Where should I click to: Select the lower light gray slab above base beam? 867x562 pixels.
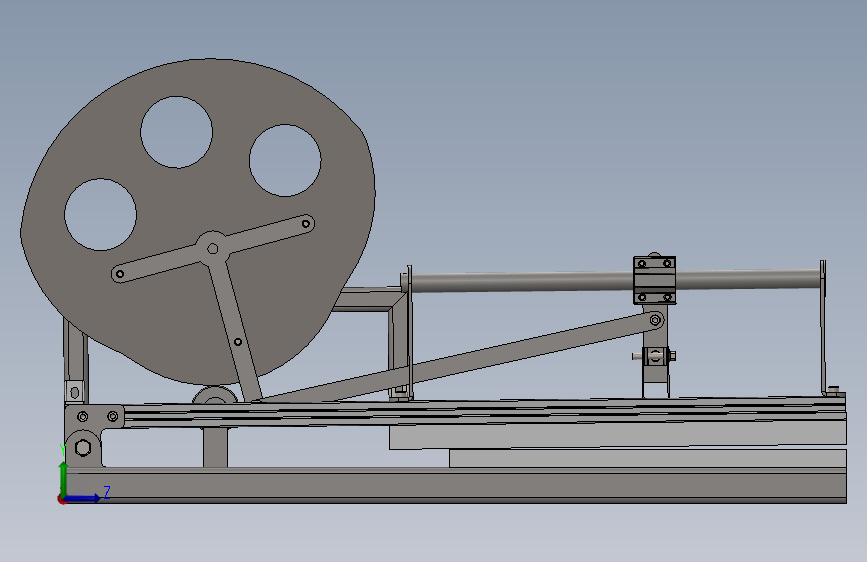coord(647,458)
